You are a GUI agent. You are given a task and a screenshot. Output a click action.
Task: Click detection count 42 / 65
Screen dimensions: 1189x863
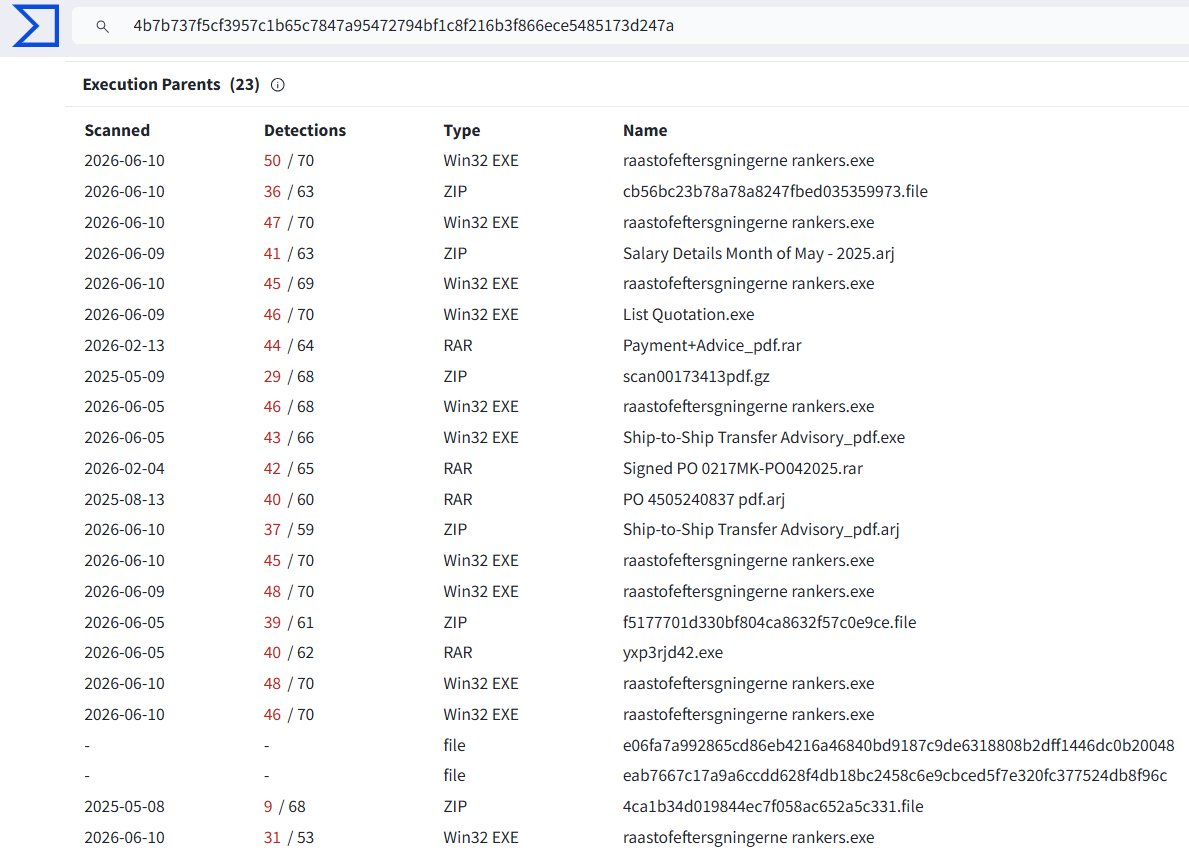[289, 469]
